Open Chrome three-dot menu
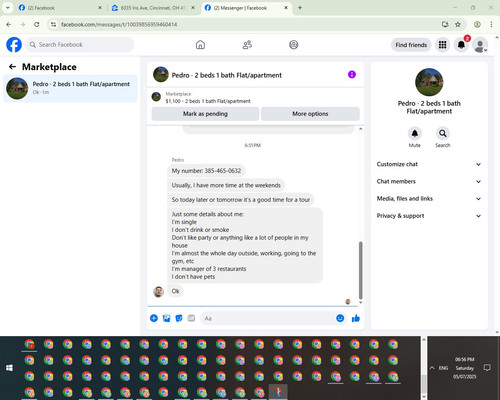Image resolution: width=500 pixels, height=400 pixels. (x=491, y=24)
